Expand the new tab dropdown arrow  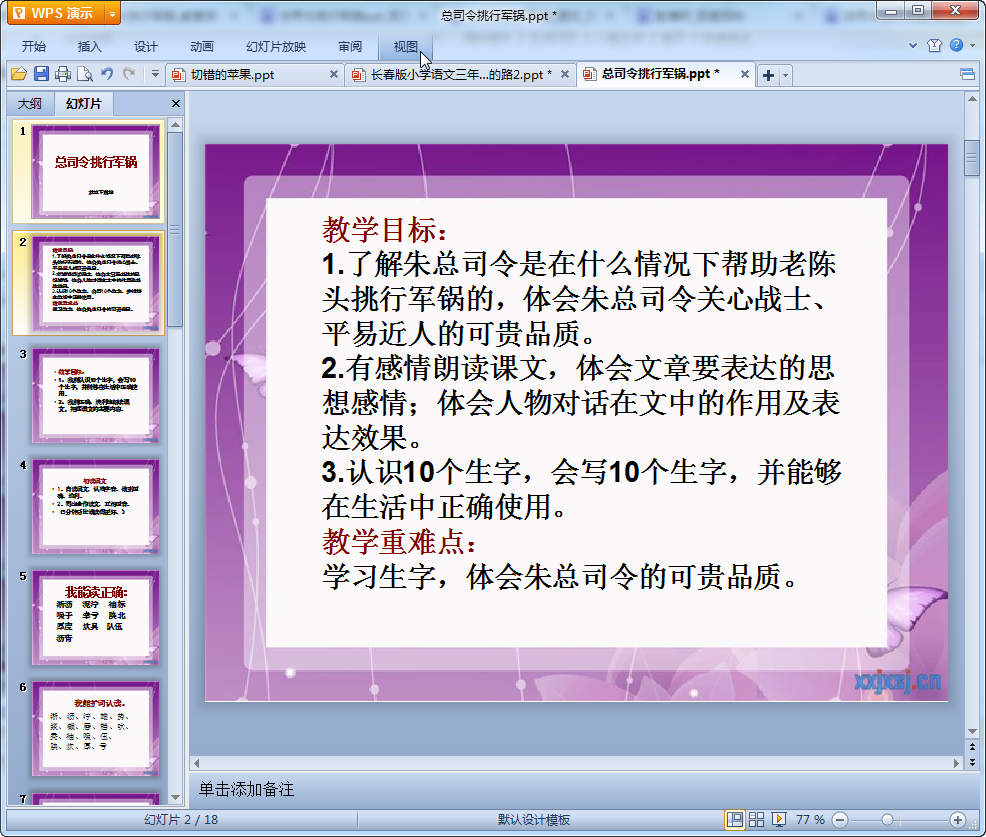(785, 75)
